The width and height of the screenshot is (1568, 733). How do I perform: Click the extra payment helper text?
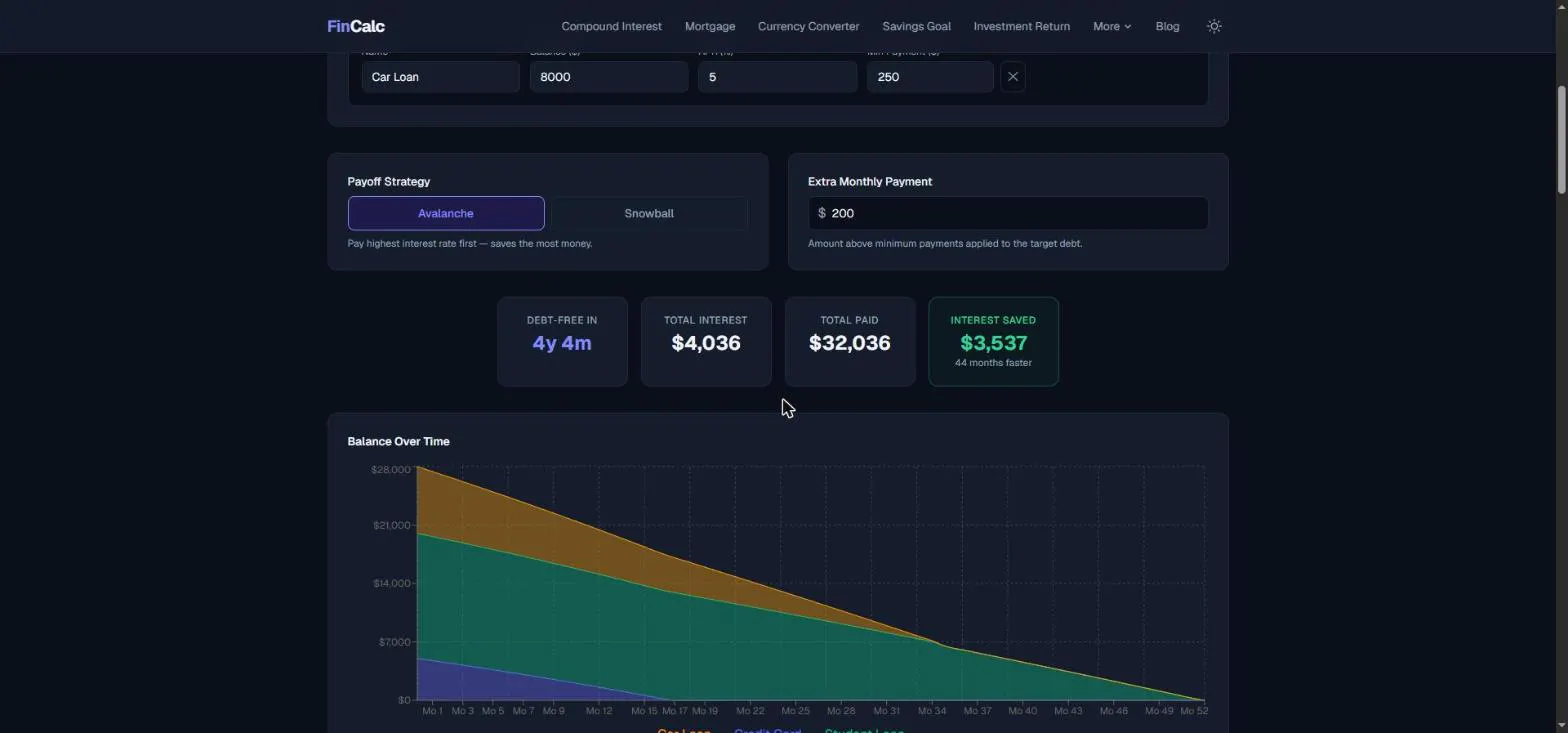coord(945,244)
